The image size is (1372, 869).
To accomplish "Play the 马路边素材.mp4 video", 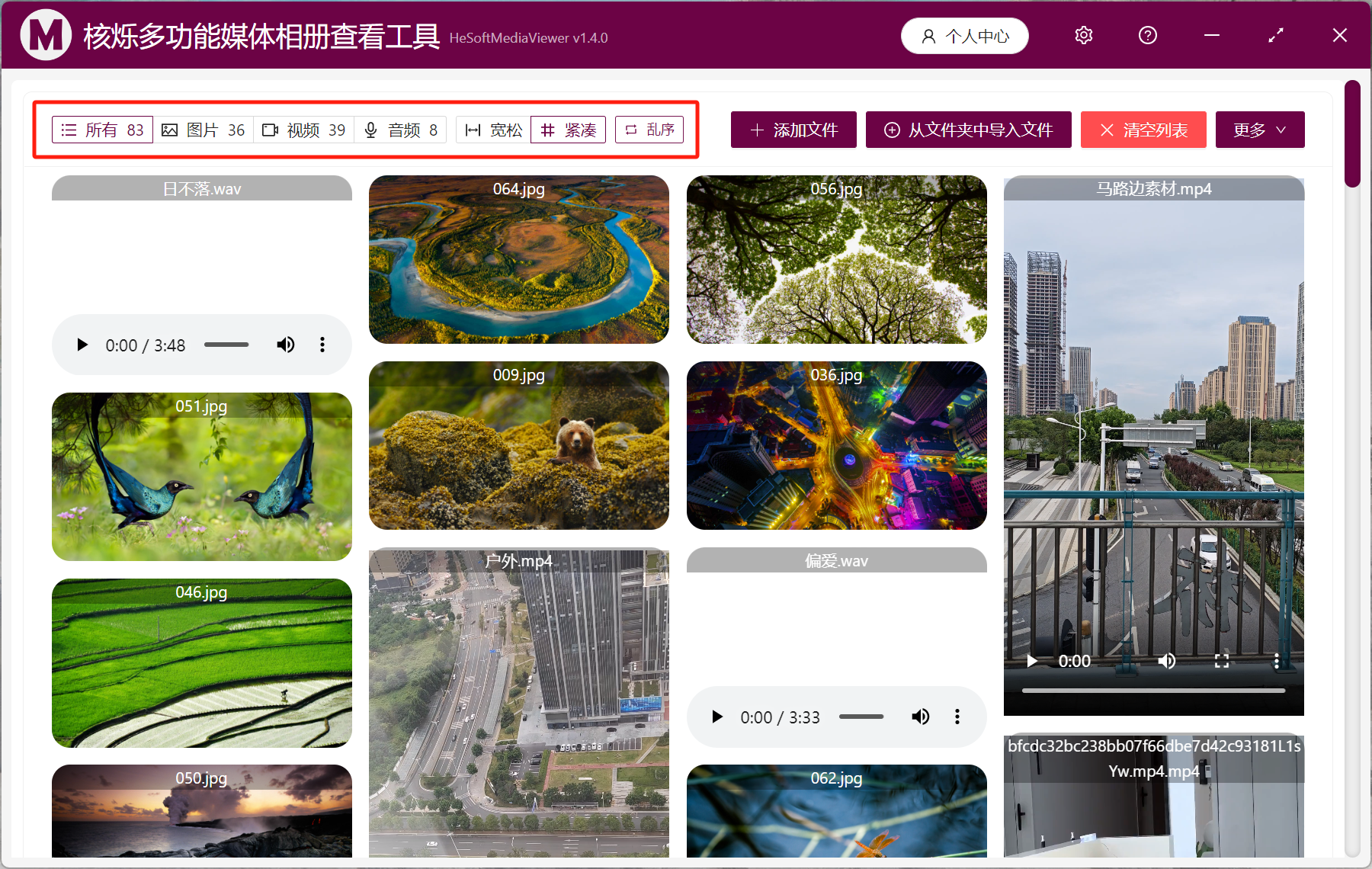I will [x=1032, y=661].
